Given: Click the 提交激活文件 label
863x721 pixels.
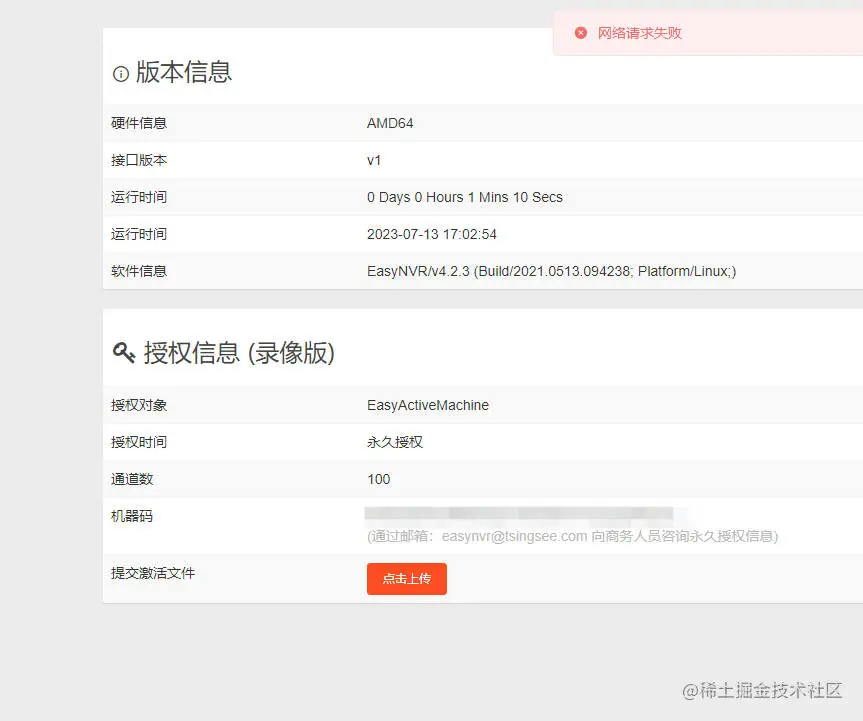Looking at the screenshot, I should pos(153,573).
